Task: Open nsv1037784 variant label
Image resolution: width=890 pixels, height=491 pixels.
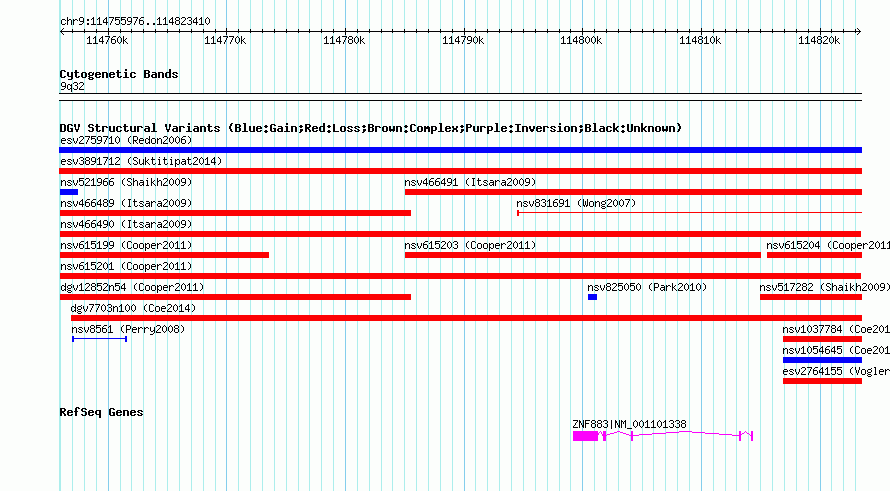Action: pos(836,329)
